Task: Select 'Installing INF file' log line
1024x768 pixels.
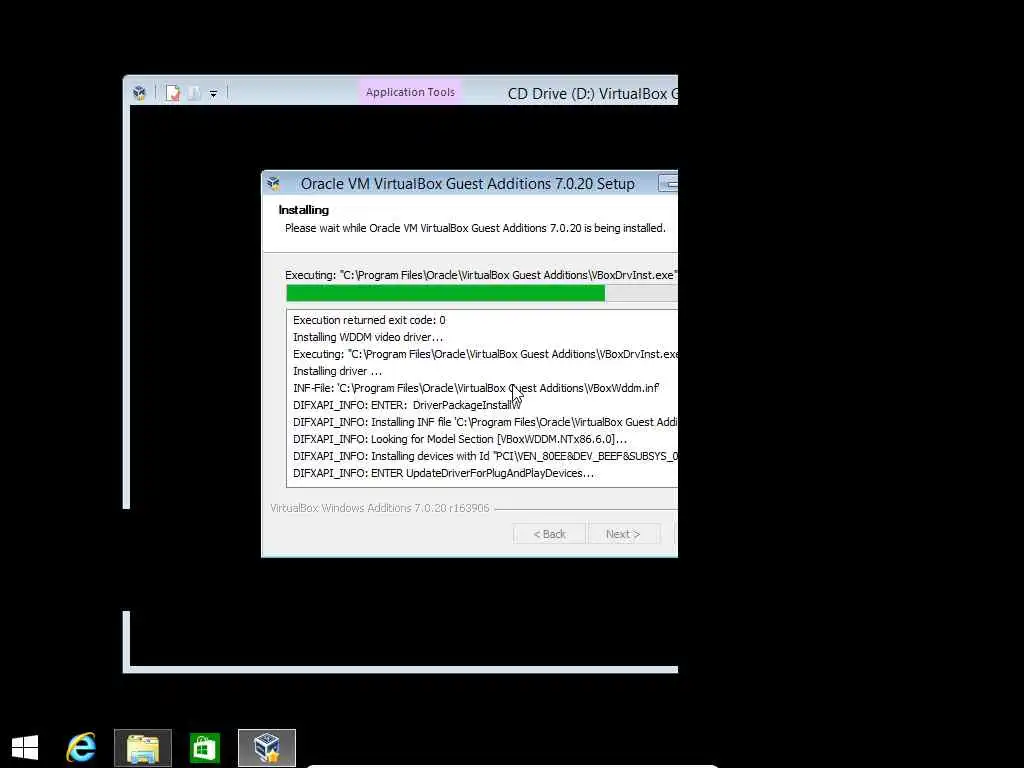Action: 485,422
